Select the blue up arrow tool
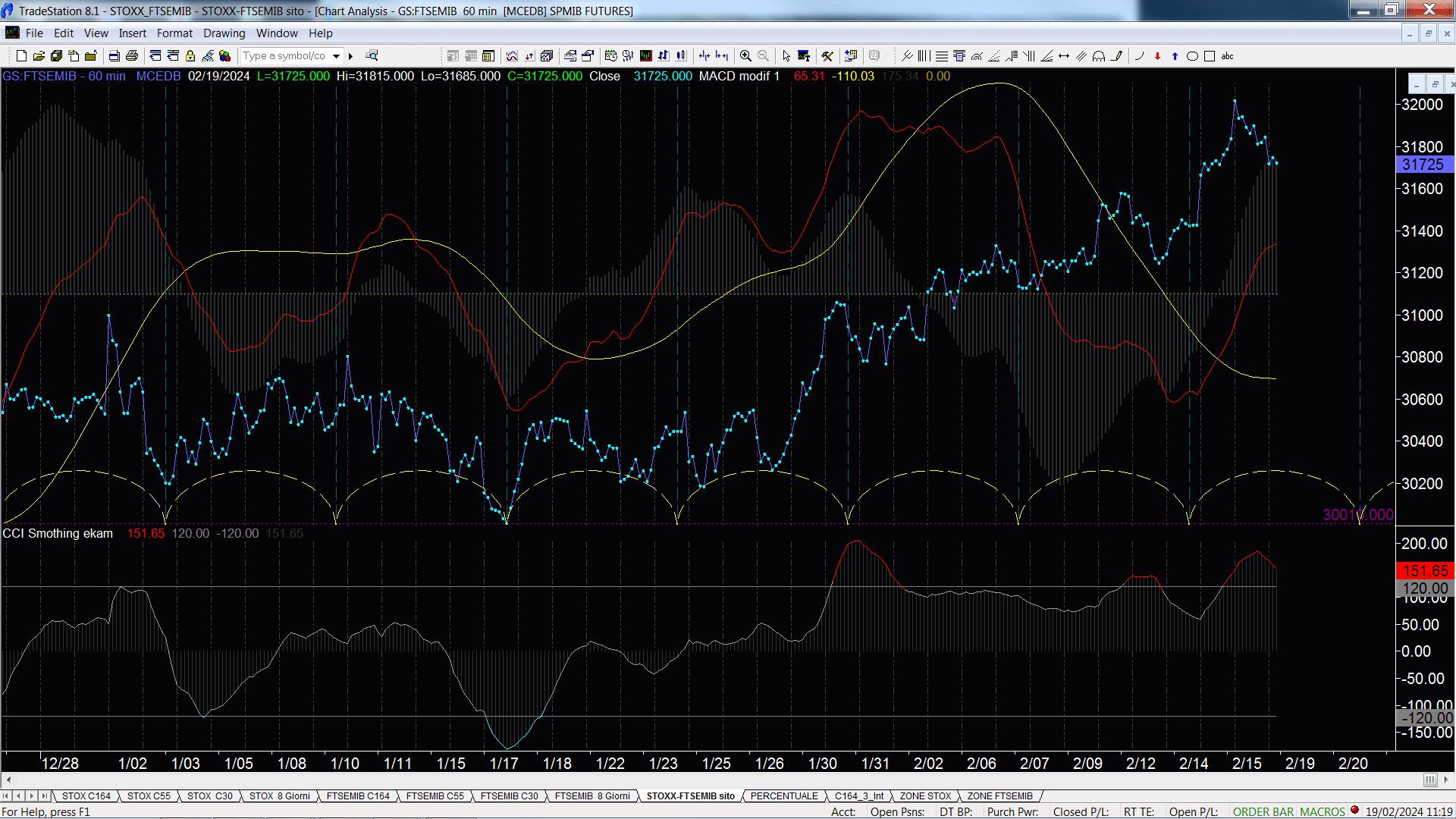This screenshot has height=819, width=1456. click(x=1175, y=56)
